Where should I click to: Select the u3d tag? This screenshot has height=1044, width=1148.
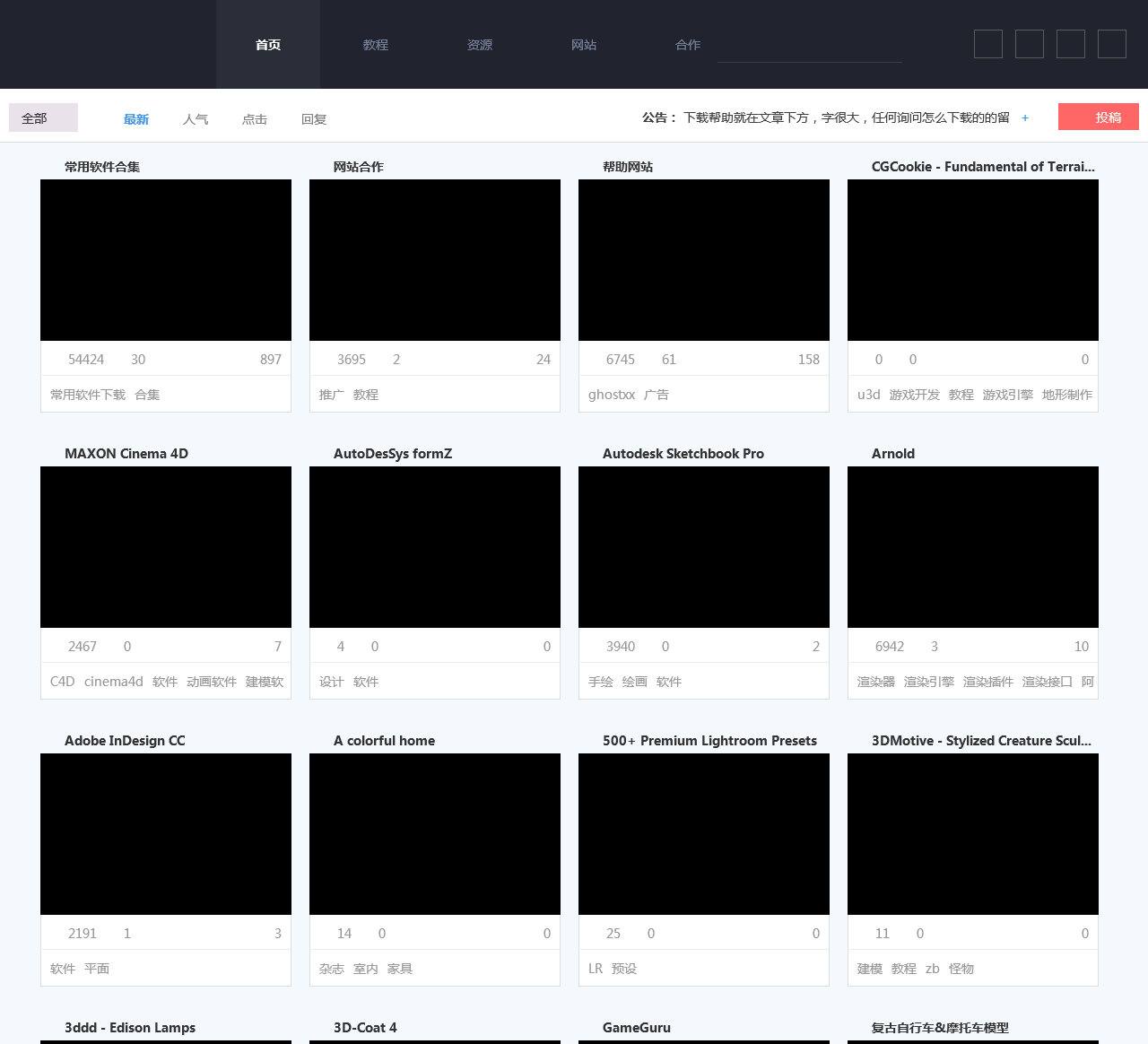[x=869, y=395]
